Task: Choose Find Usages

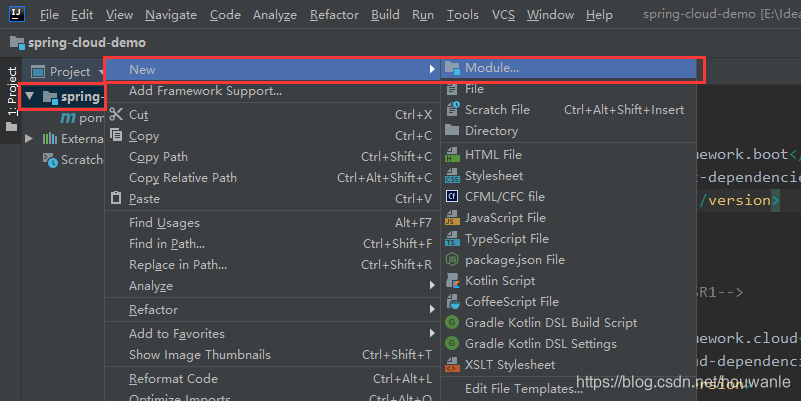Action: pos(273,223)
